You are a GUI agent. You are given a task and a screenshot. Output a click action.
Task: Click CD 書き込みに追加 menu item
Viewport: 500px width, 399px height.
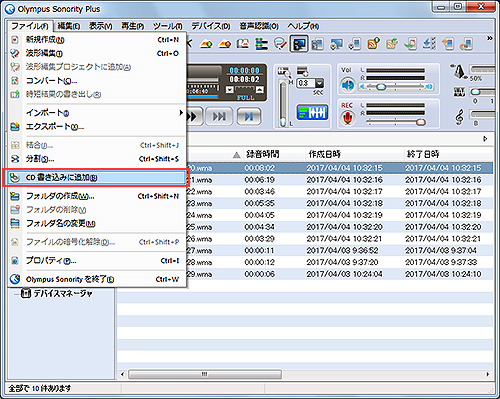point(96,177)
